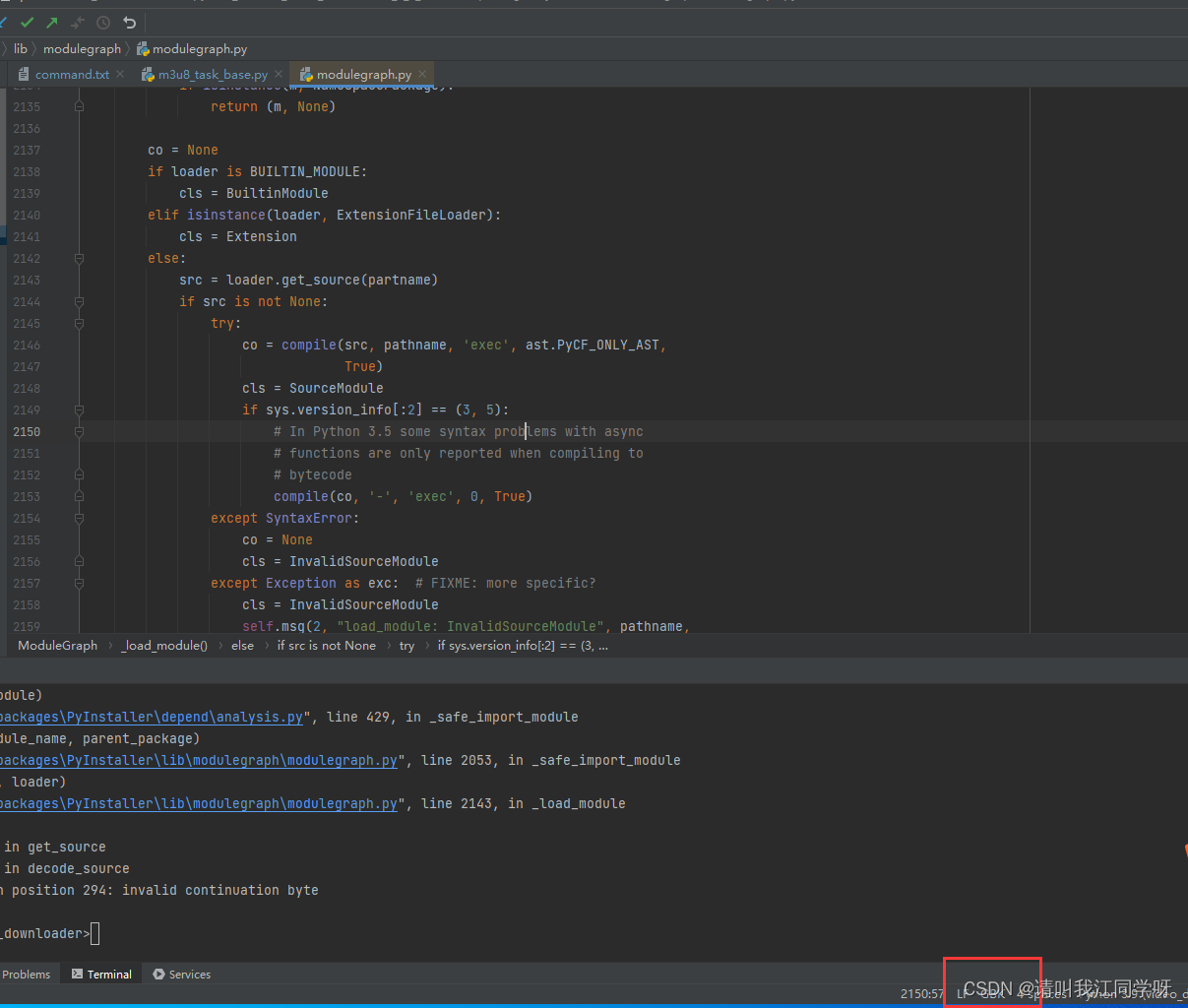The image size is (1188, 1008).
Task: Open recent locations with the clock icon
Action: pyautogui.click(x=102, y=22)
